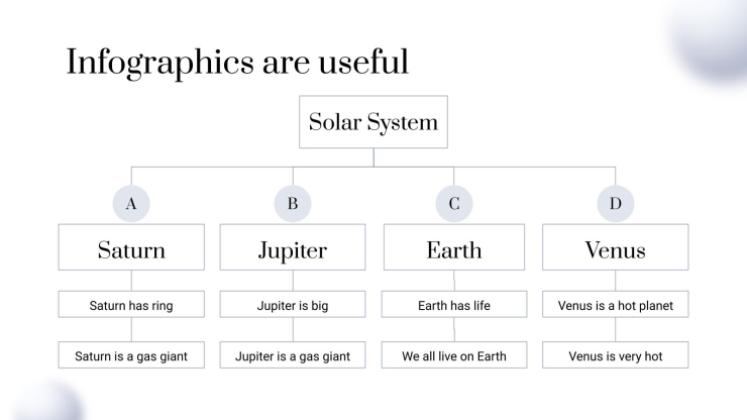This screenshot has width=747, height=420.
Task: Select the Jupiter heading box
Action: pyautogui.click(x=293, y=249)
